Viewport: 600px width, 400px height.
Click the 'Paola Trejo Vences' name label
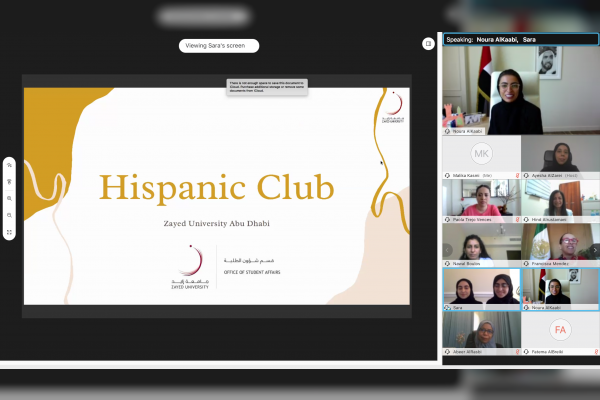pyautogui.click(x=472, y=220)
